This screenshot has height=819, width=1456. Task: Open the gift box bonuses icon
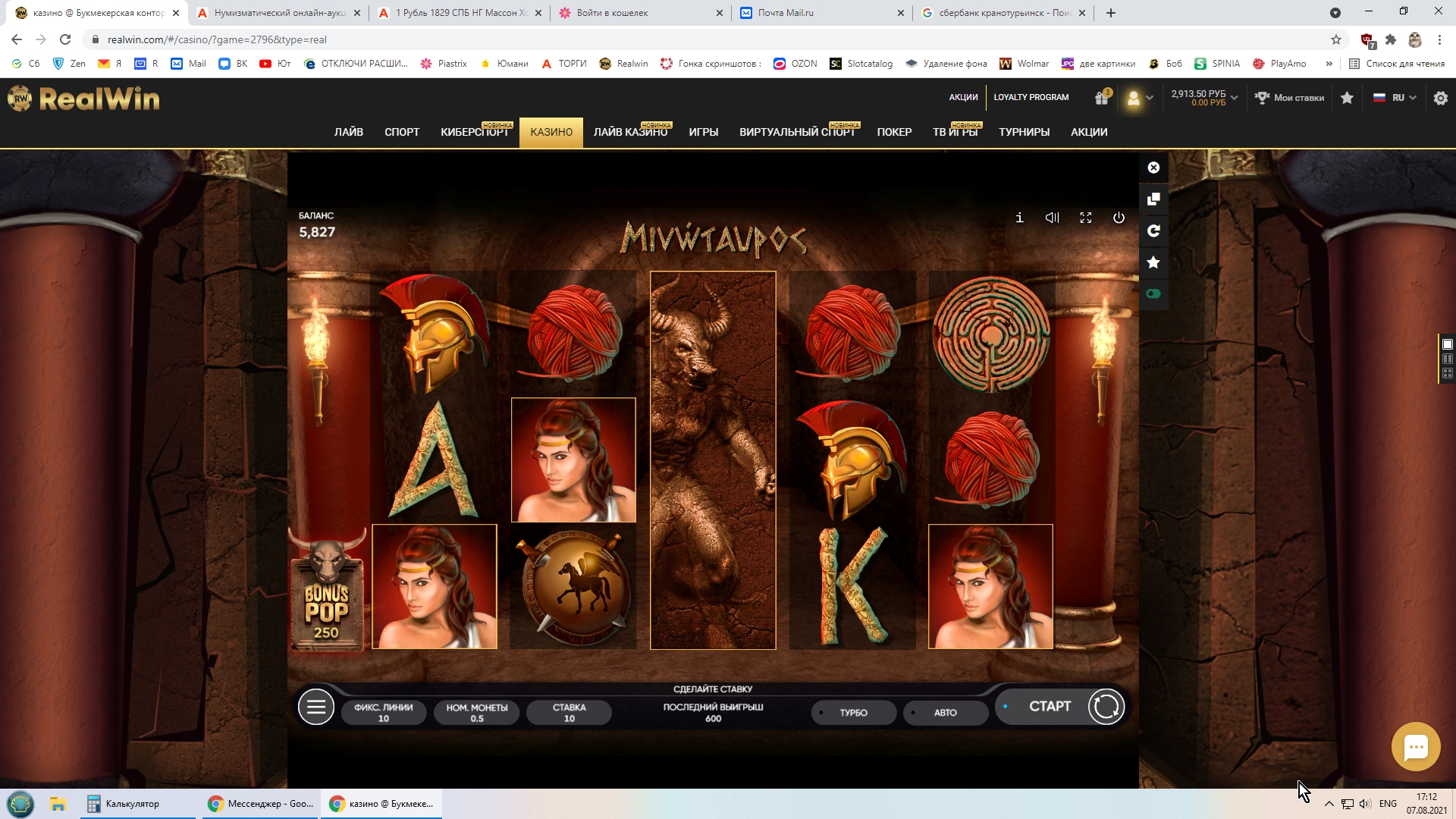[1102, 97]
